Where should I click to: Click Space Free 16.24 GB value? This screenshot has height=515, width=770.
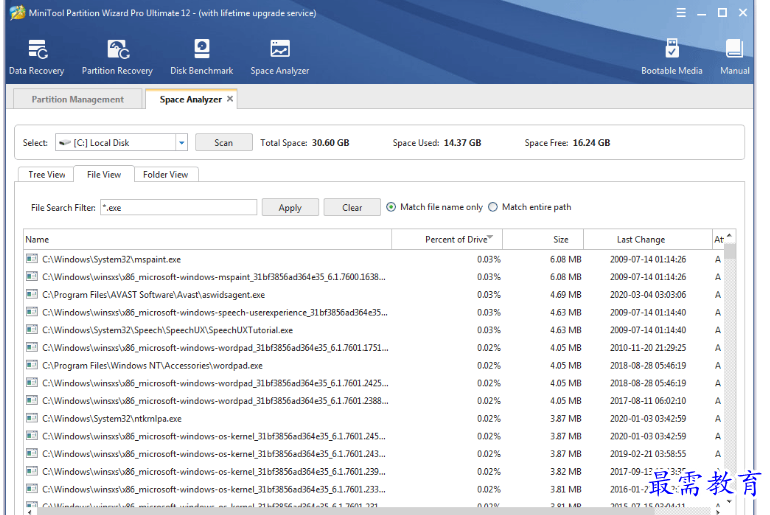(591, 143)
